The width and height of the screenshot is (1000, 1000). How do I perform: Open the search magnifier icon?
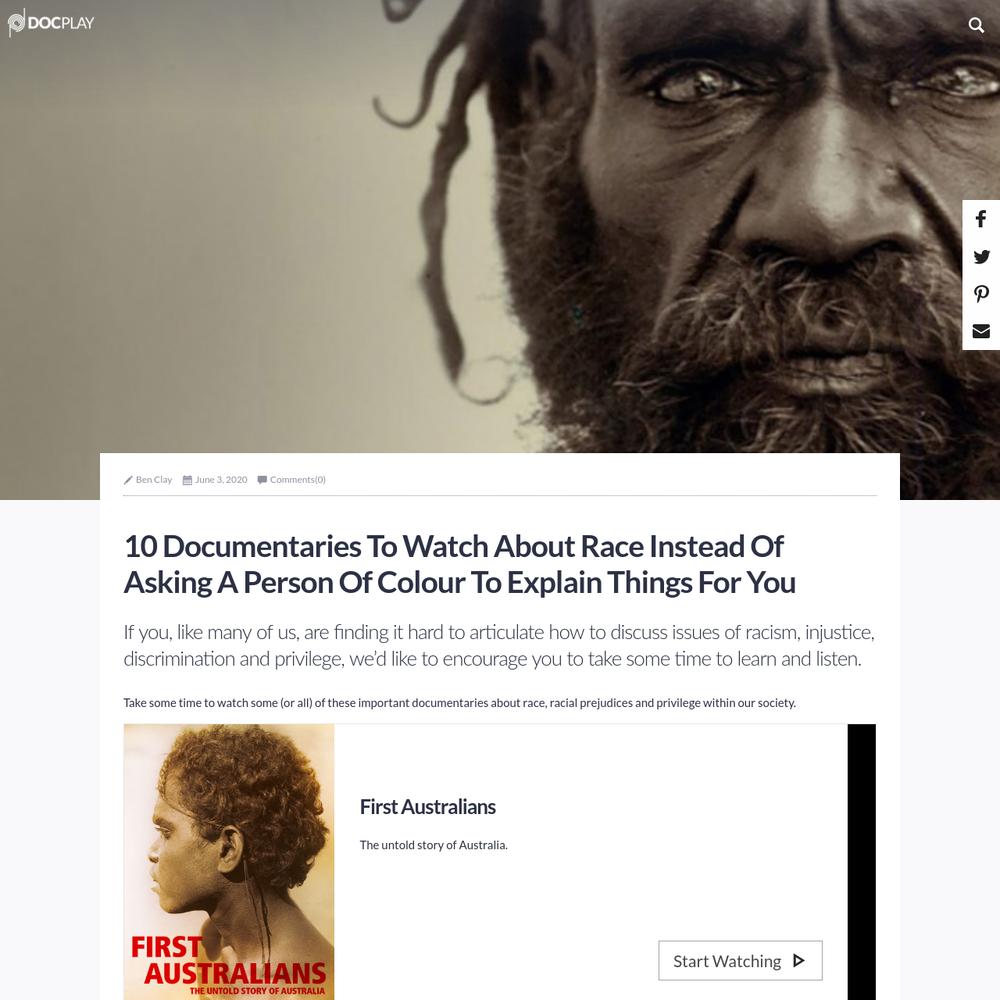[976, 25]
